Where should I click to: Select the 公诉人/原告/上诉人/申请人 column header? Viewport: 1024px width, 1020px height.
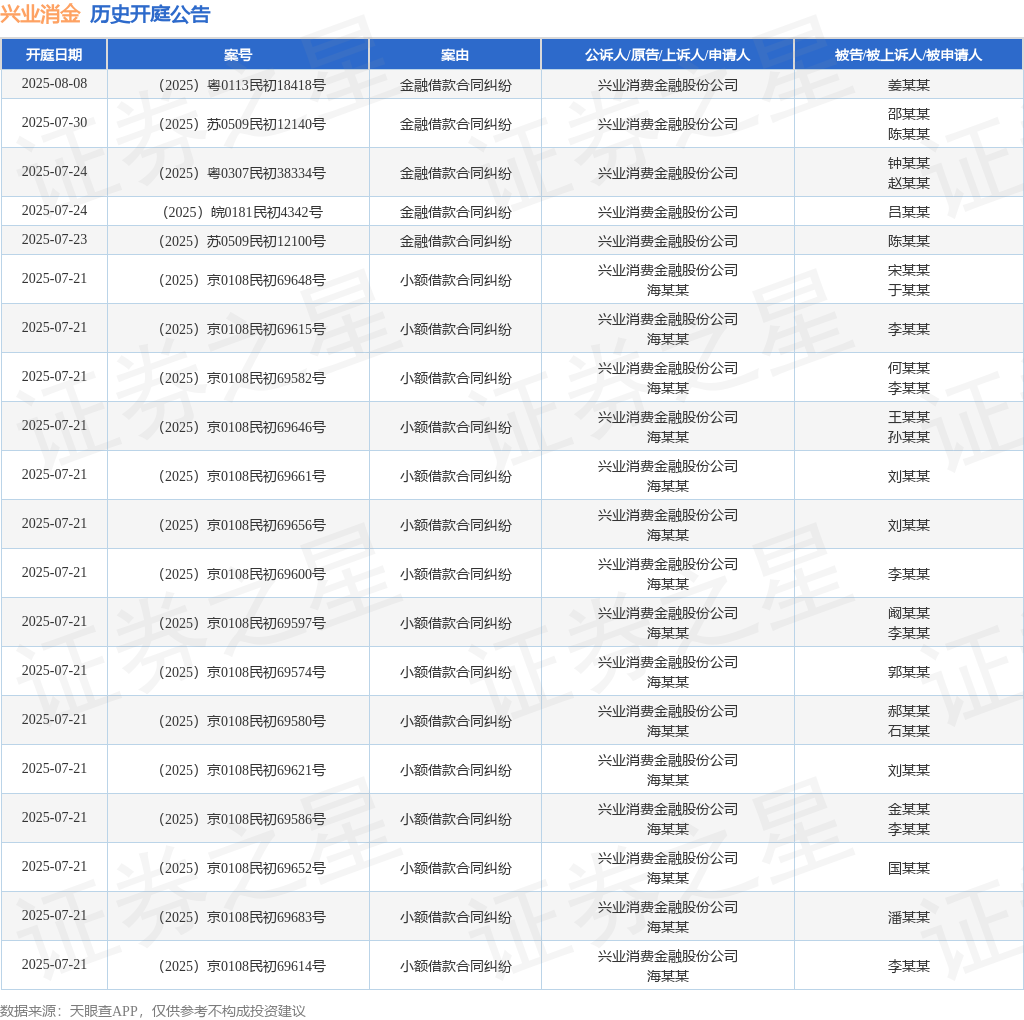click(667, 55)
